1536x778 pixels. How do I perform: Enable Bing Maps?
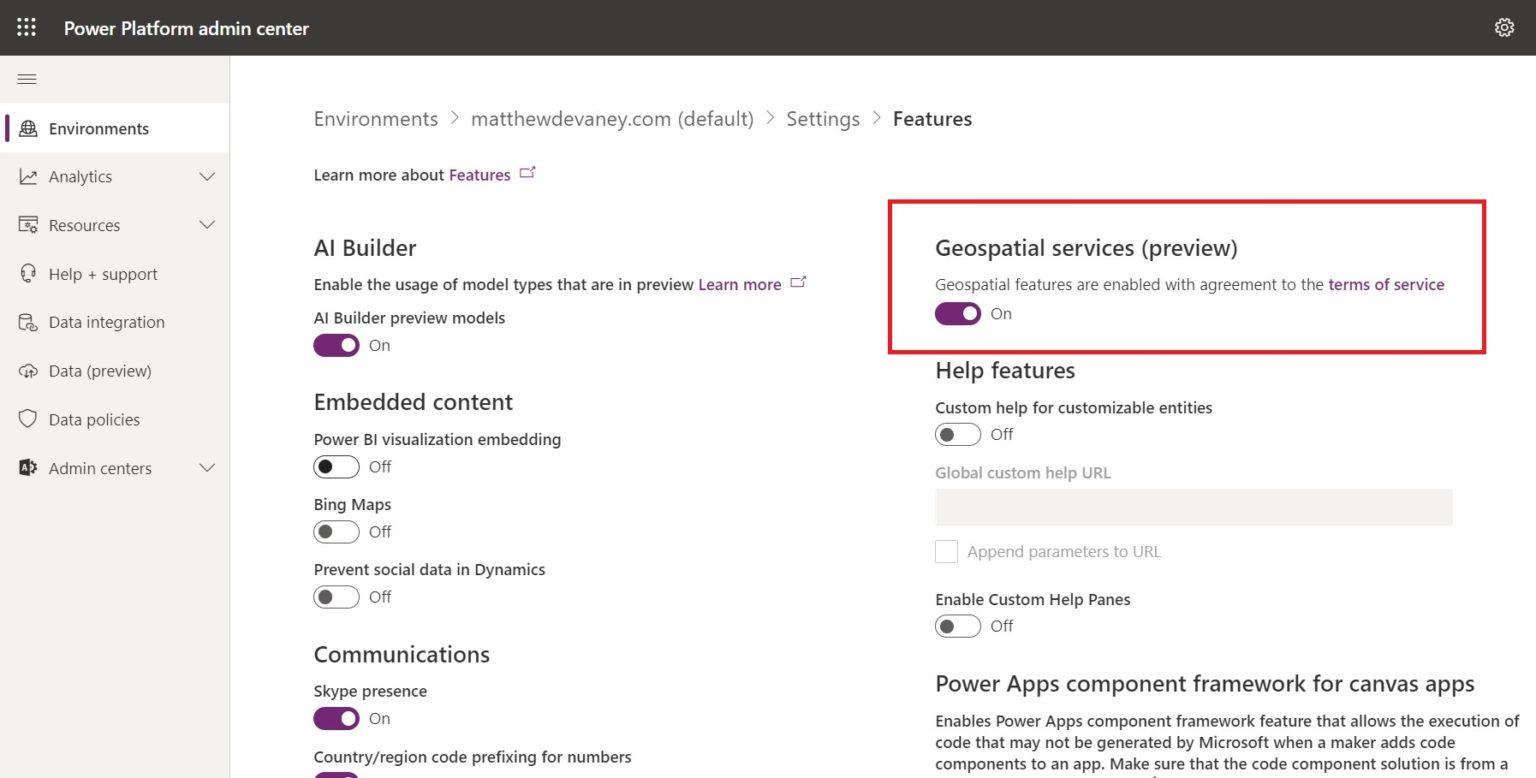336,531
